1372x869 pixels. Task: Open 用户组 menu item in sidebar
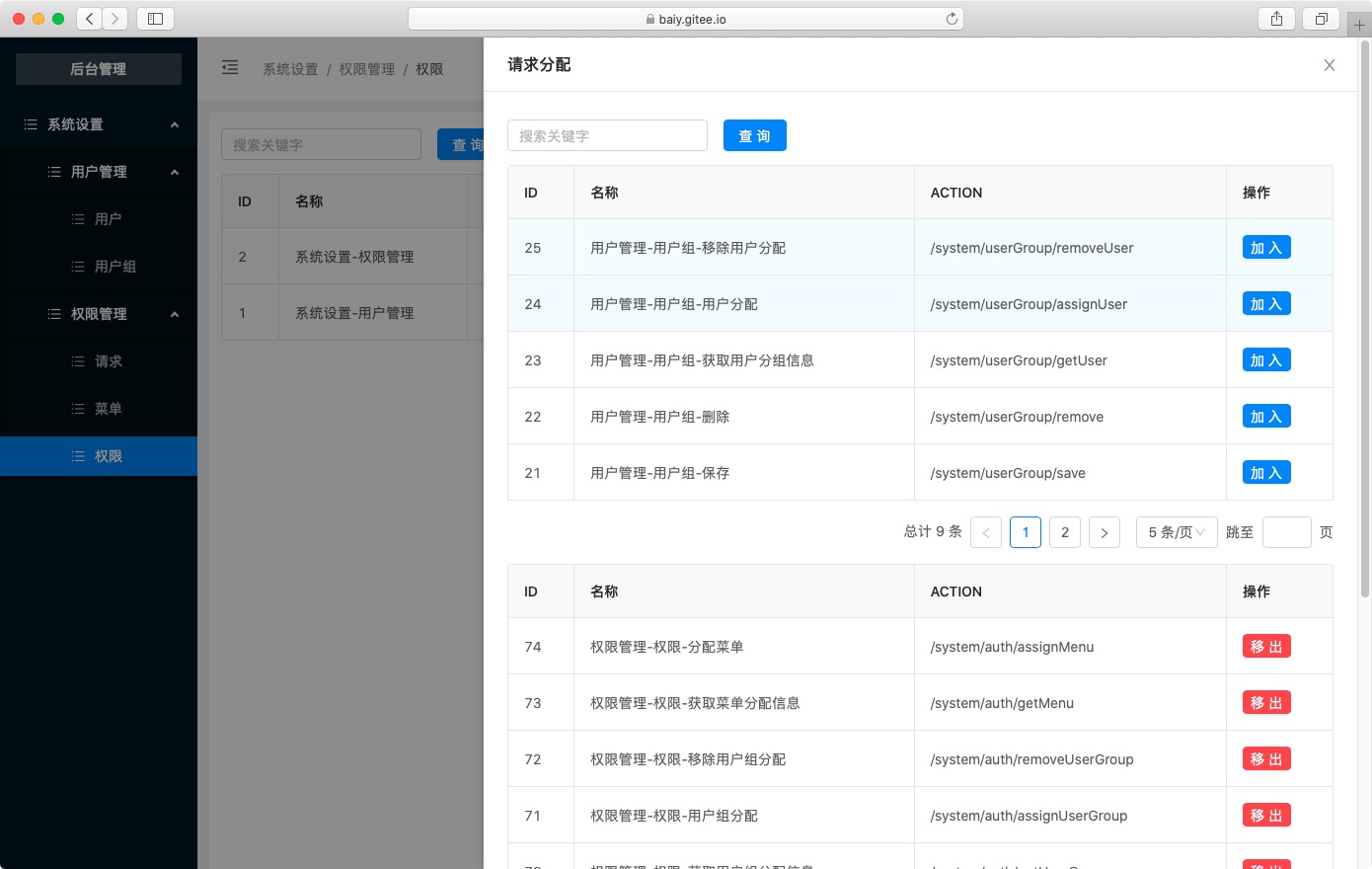tap(99, 267)
